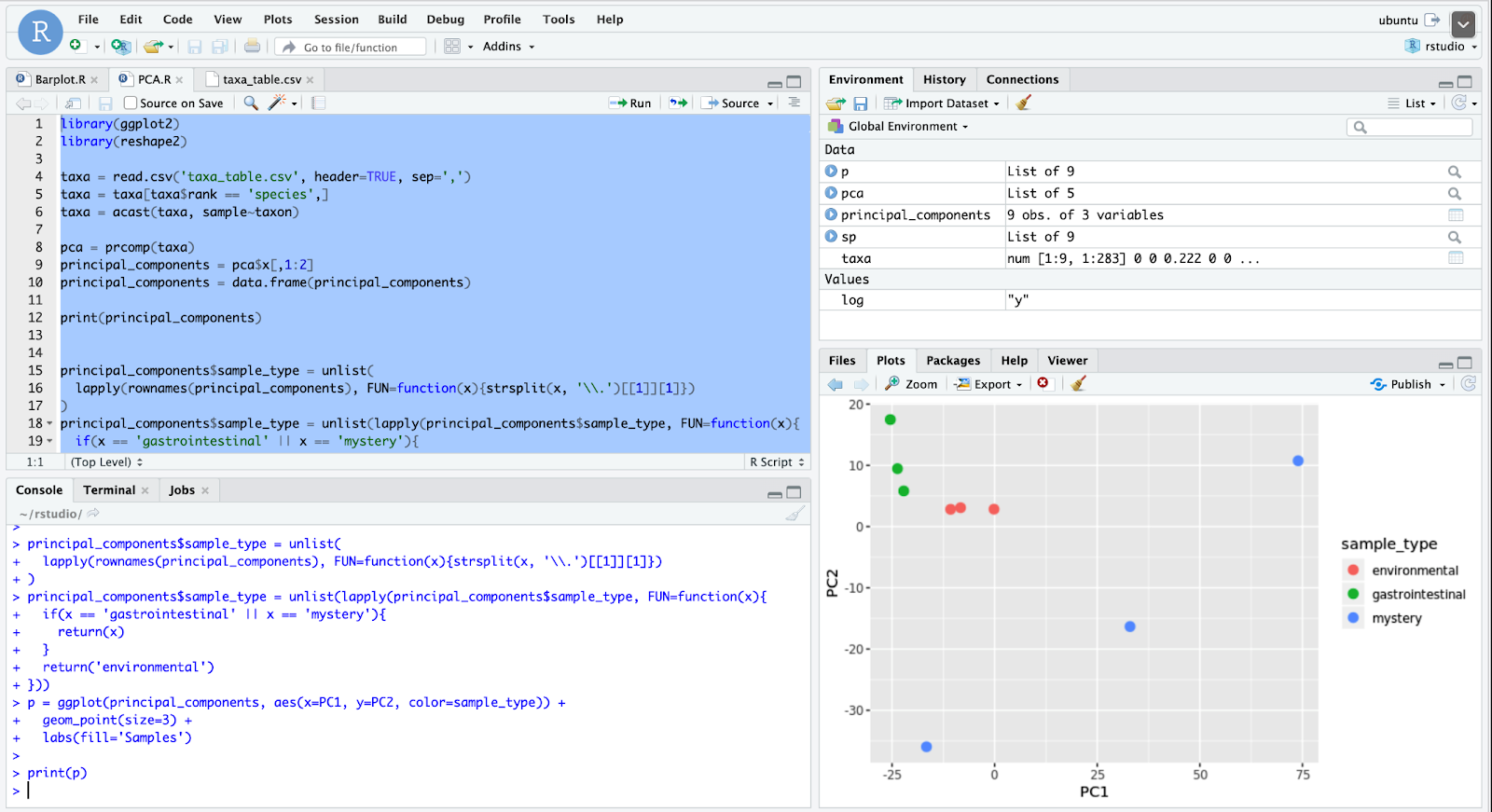Expand the pca list object
1492x812 pixels.
(831, 192)
